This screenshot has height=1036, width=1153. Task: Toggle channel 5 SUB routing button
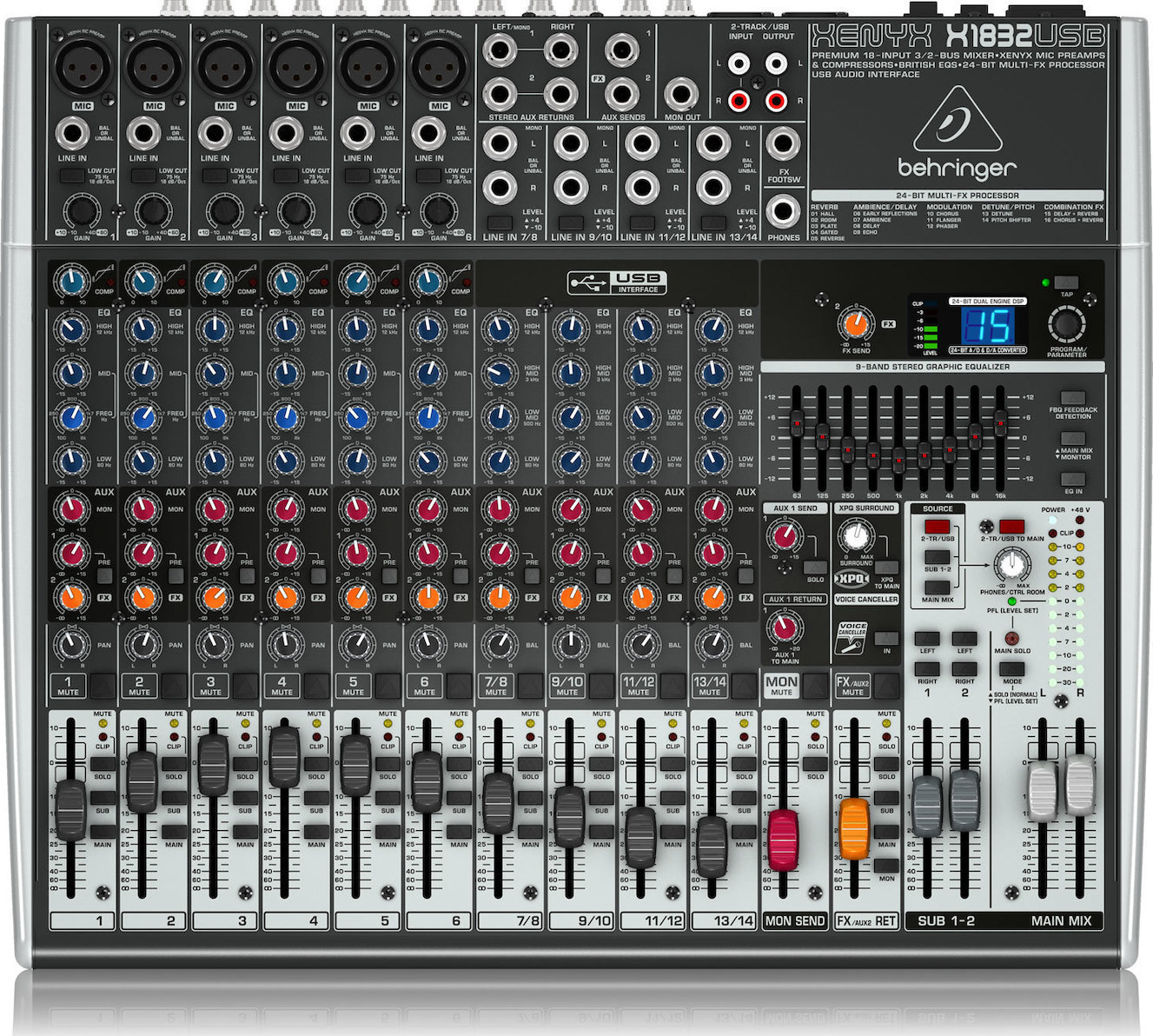388,797
